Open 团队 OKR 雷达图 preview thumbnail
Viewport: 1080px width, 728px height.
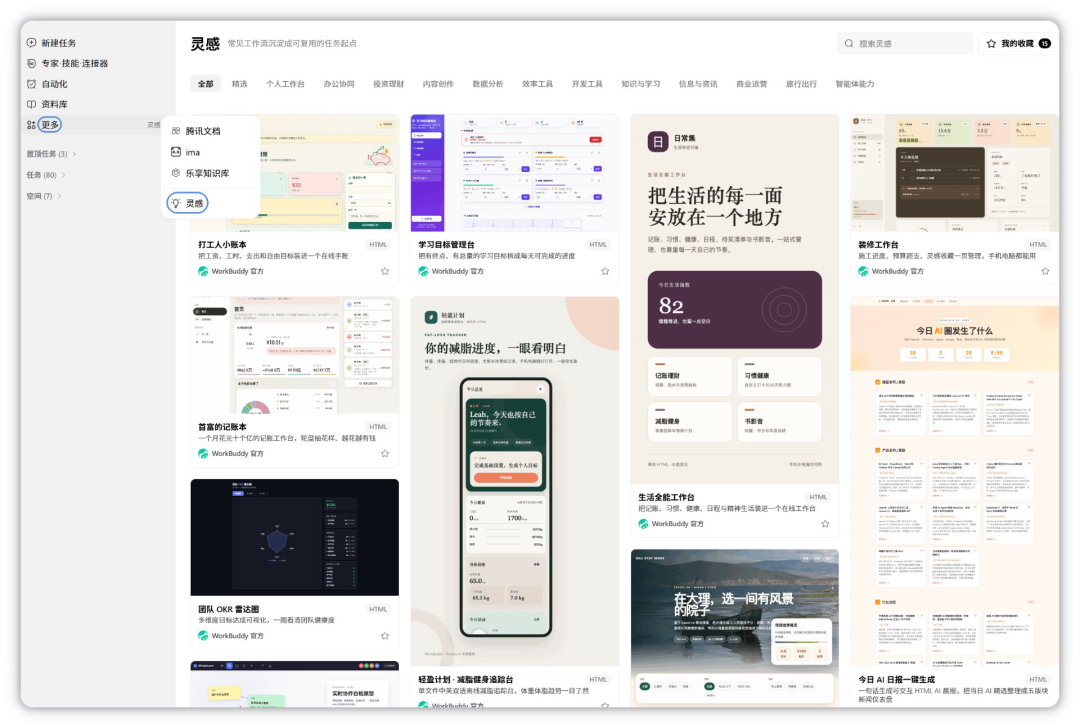(295, 537)
